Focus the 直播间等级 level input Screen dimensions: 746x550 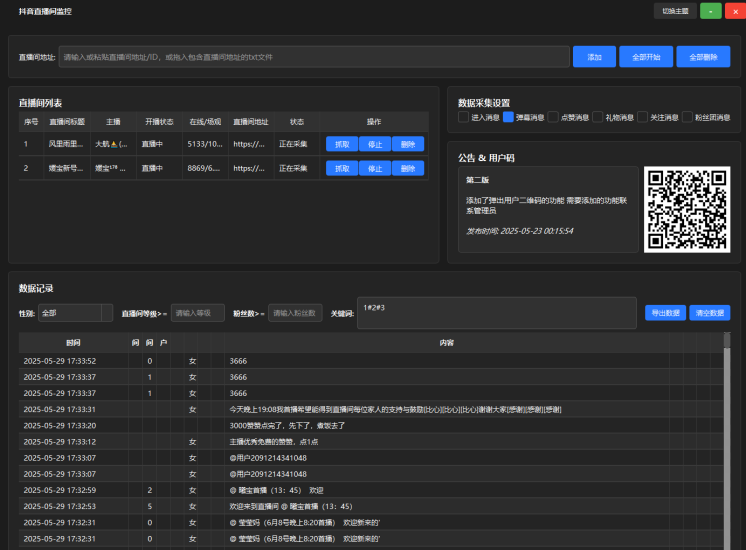pyautogui.click(x=198, y=313)
